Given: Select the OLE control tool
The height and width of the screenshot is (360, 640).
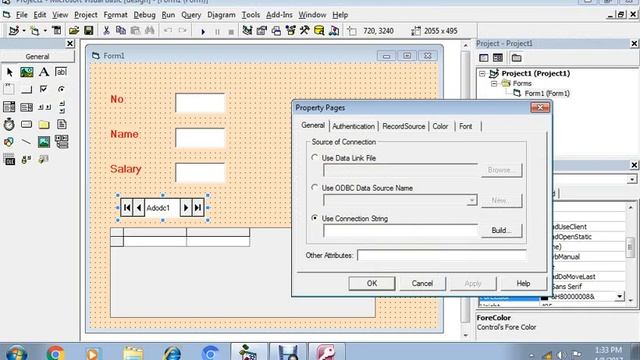Looking at the screenshot, I should 9,160.
